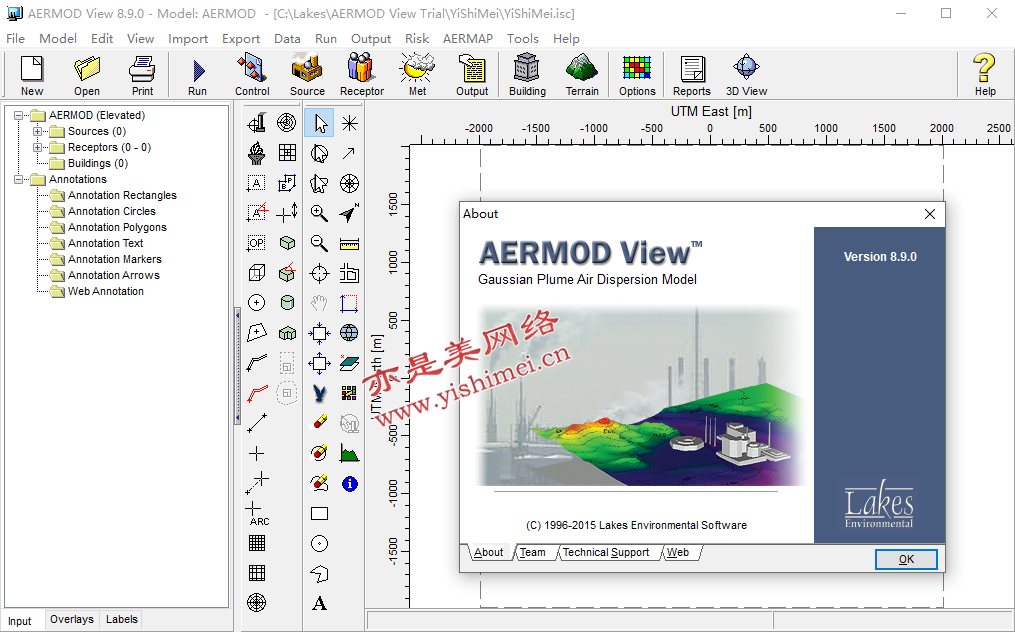Expand the Receptors (0 - 0) node

pyautogui.click(x=38, y=148)
